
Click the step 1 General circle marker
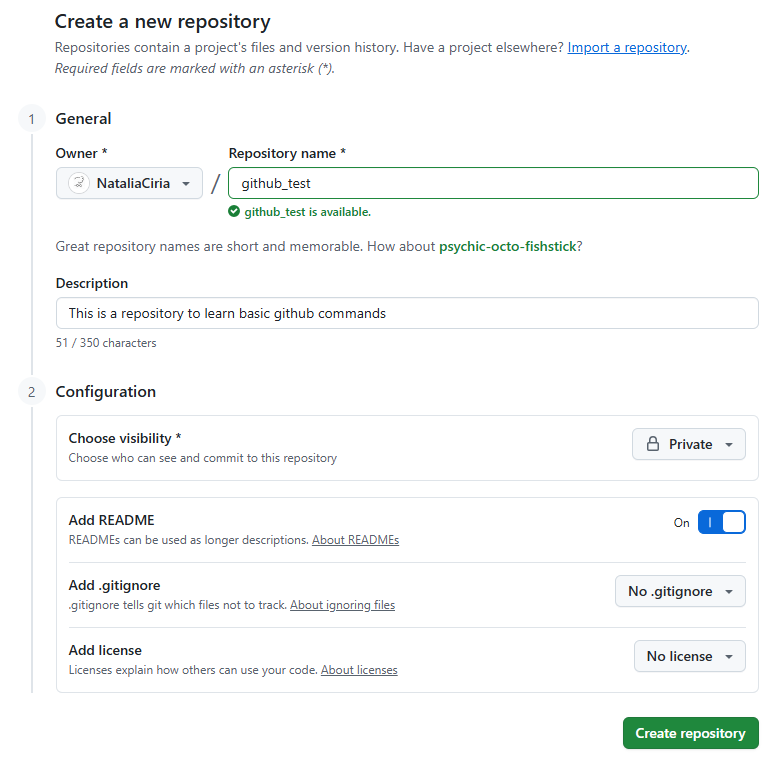point(31,119)
